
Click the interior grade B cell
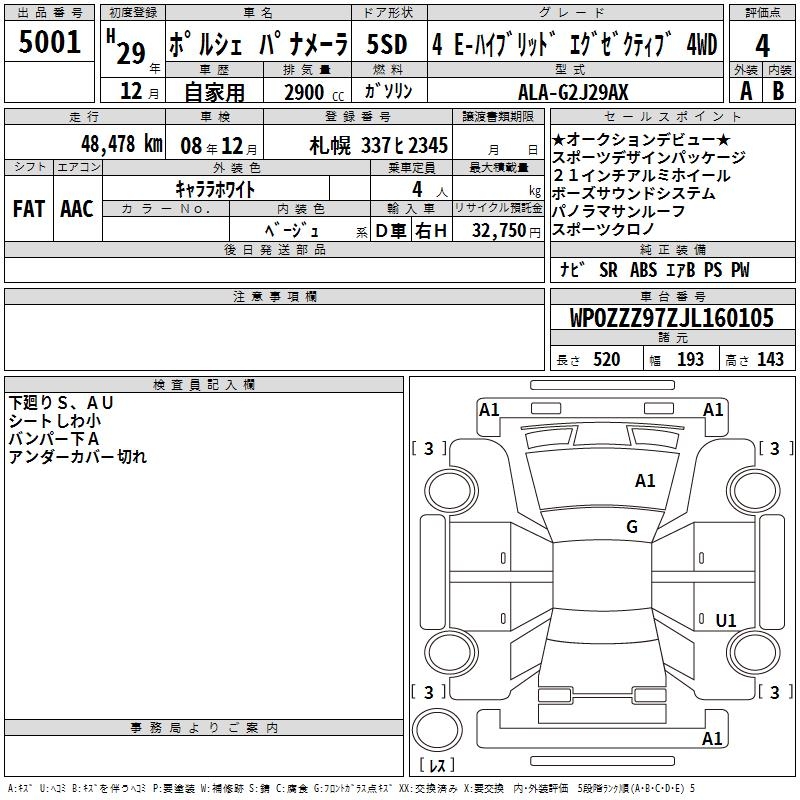click(x=779, y=91)
